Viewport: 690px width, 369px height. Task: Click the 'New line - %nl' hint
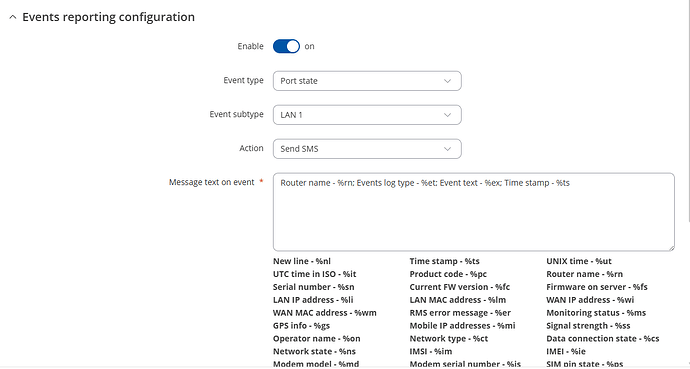point(302,261)
